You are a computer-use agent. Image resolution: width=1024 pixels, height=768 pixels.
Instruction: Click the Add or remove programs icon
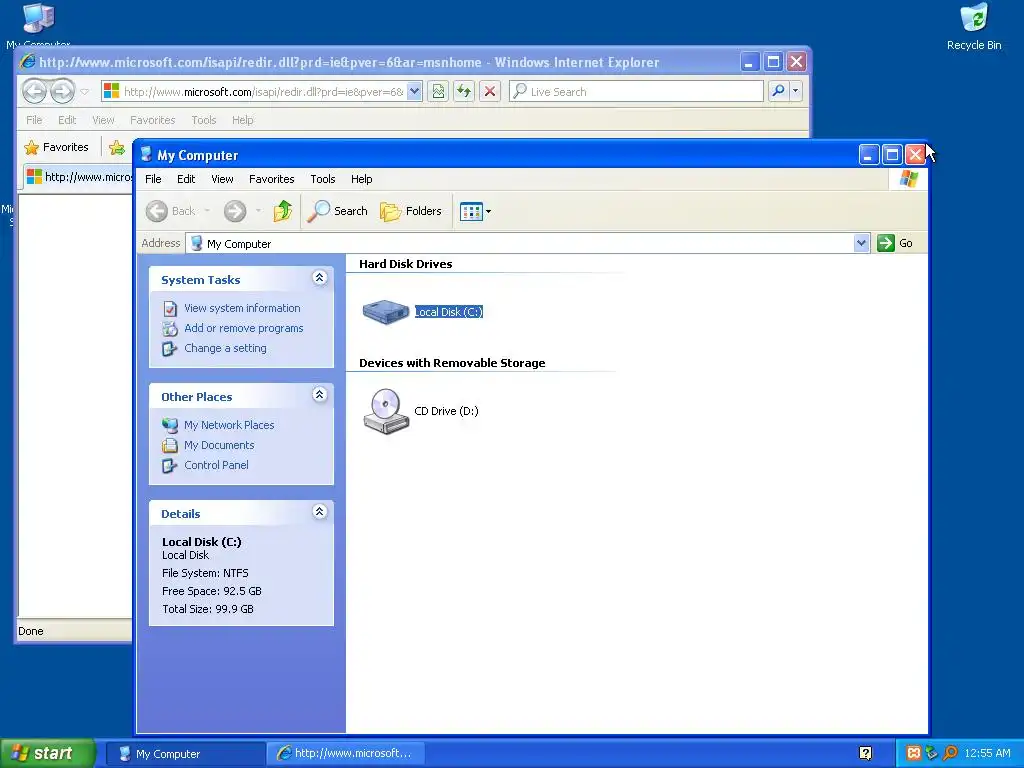pos(170,328)
